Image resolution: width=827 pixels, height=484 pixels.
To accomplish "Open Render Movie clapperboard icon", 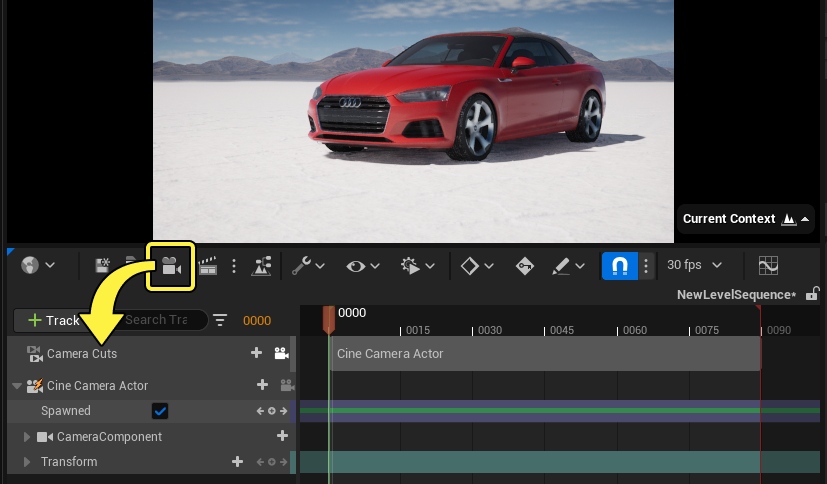I will [208, 266].
